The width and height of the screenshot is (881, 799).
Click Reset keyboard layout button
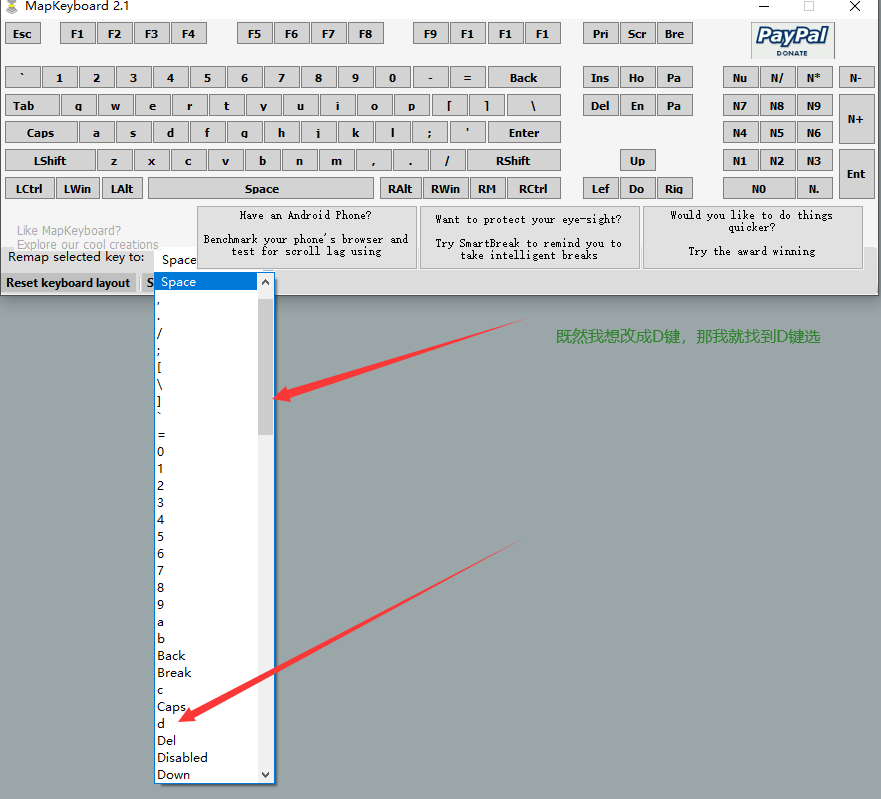coord(68,283)
